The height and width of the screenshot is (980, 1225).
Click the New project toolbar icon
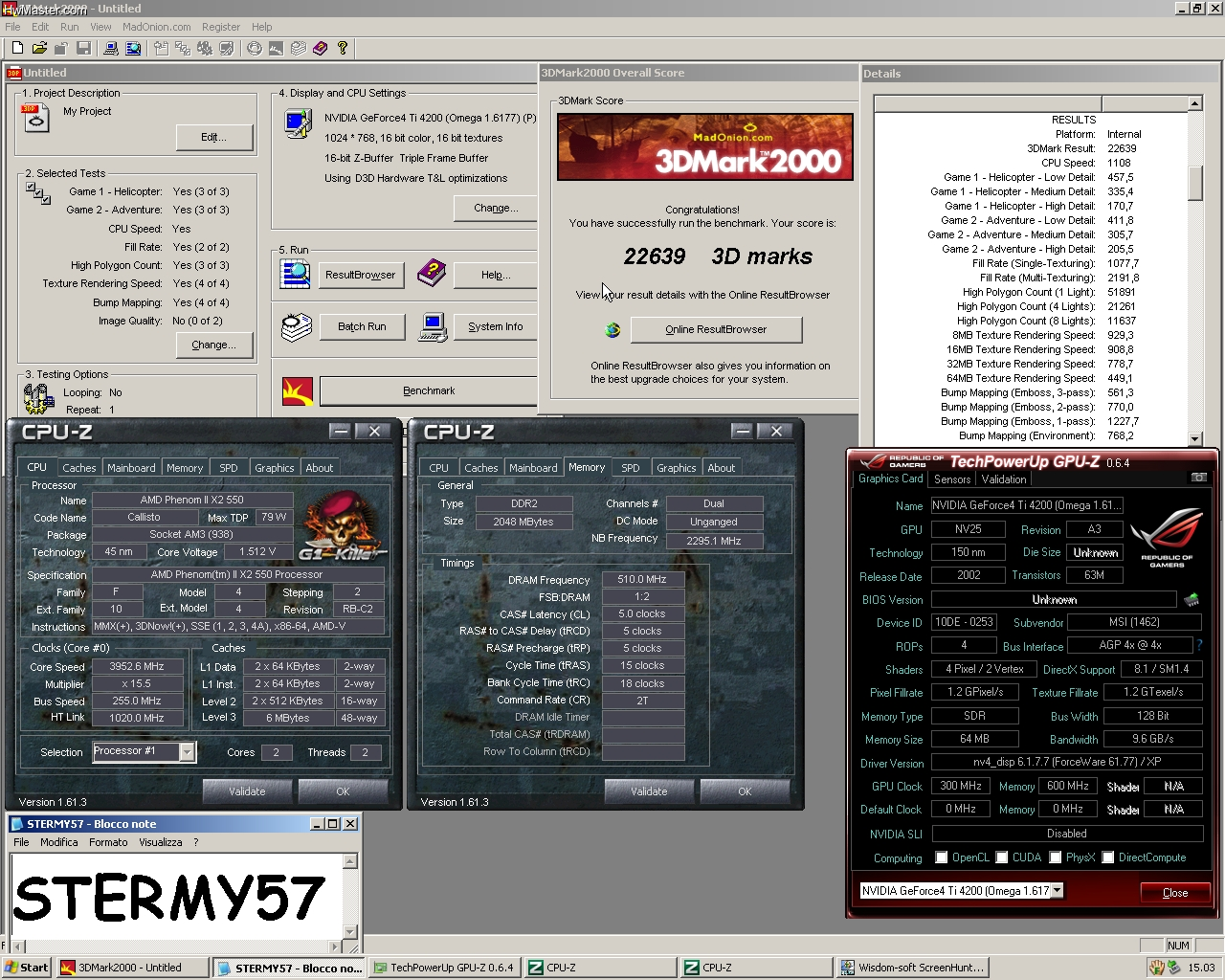[x=17, y=48]
